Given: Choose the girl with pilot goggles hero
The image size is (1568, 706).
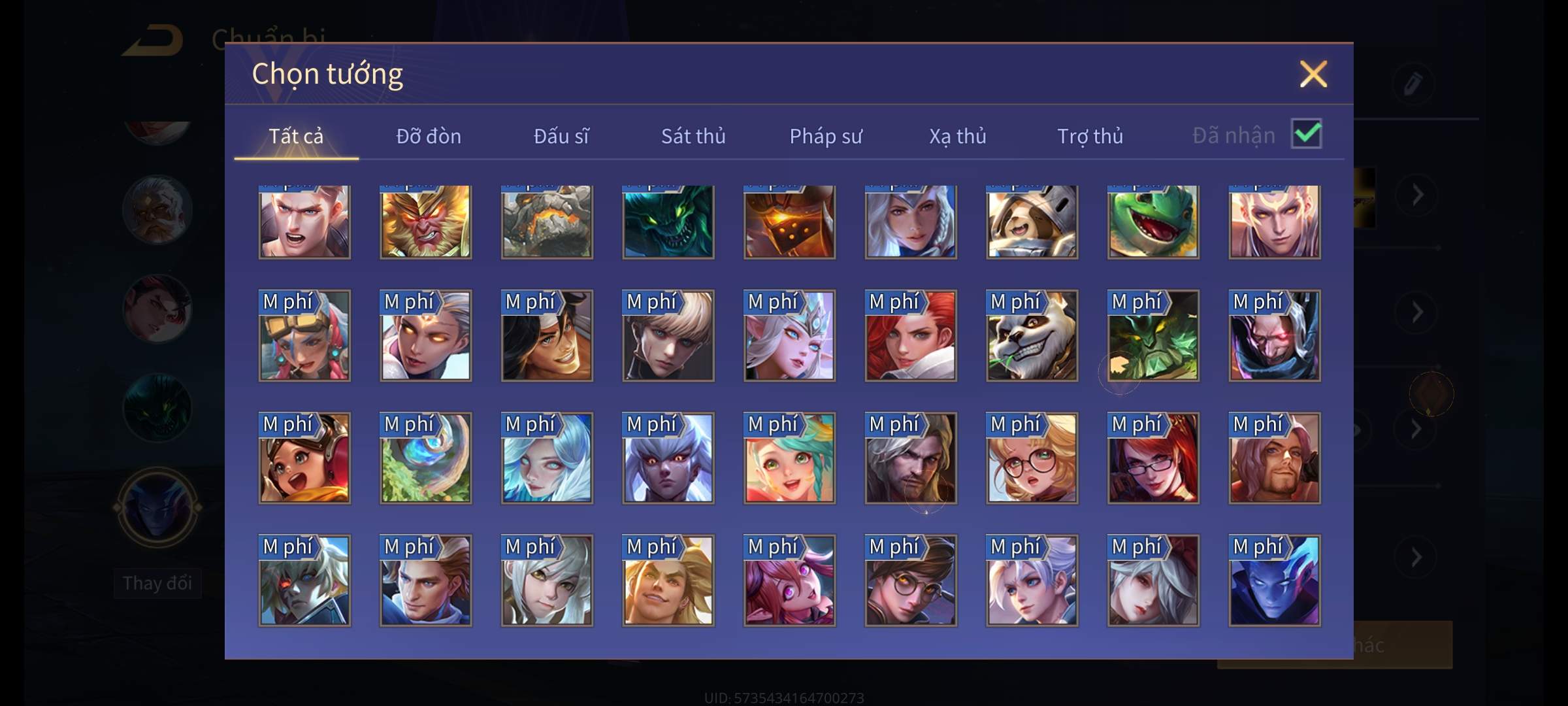Looking at the screenshot, I should tap(304, 458).
